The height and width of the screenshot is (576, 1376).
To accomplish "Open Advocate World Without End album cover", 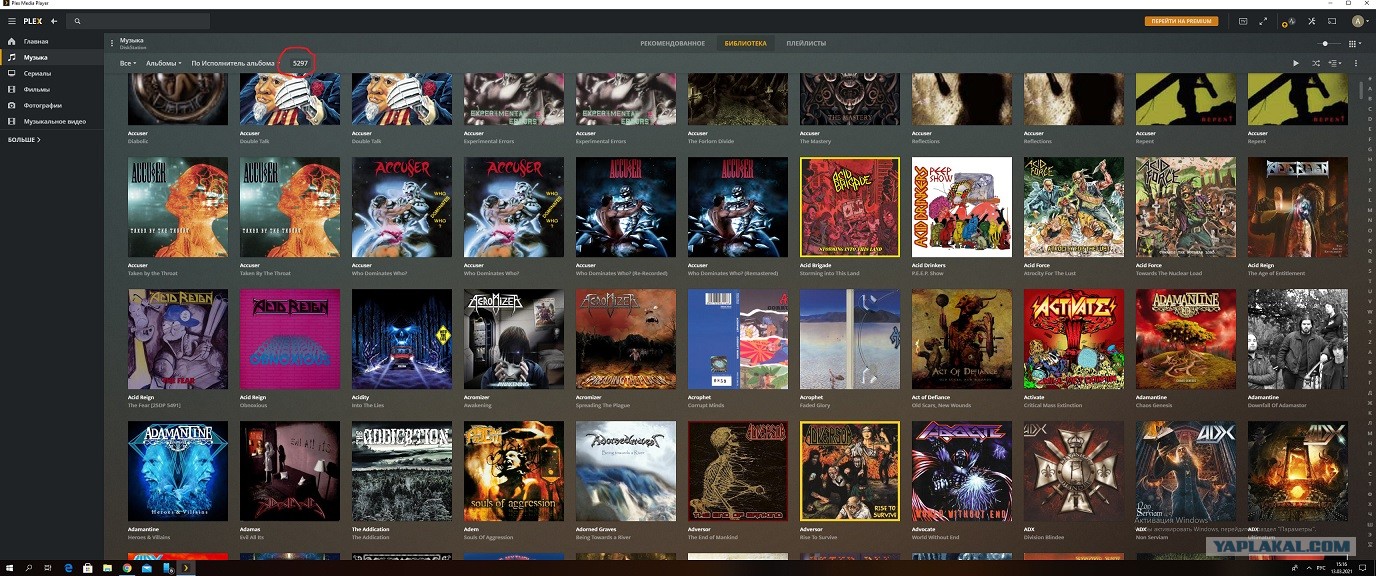I will [961, 471].
